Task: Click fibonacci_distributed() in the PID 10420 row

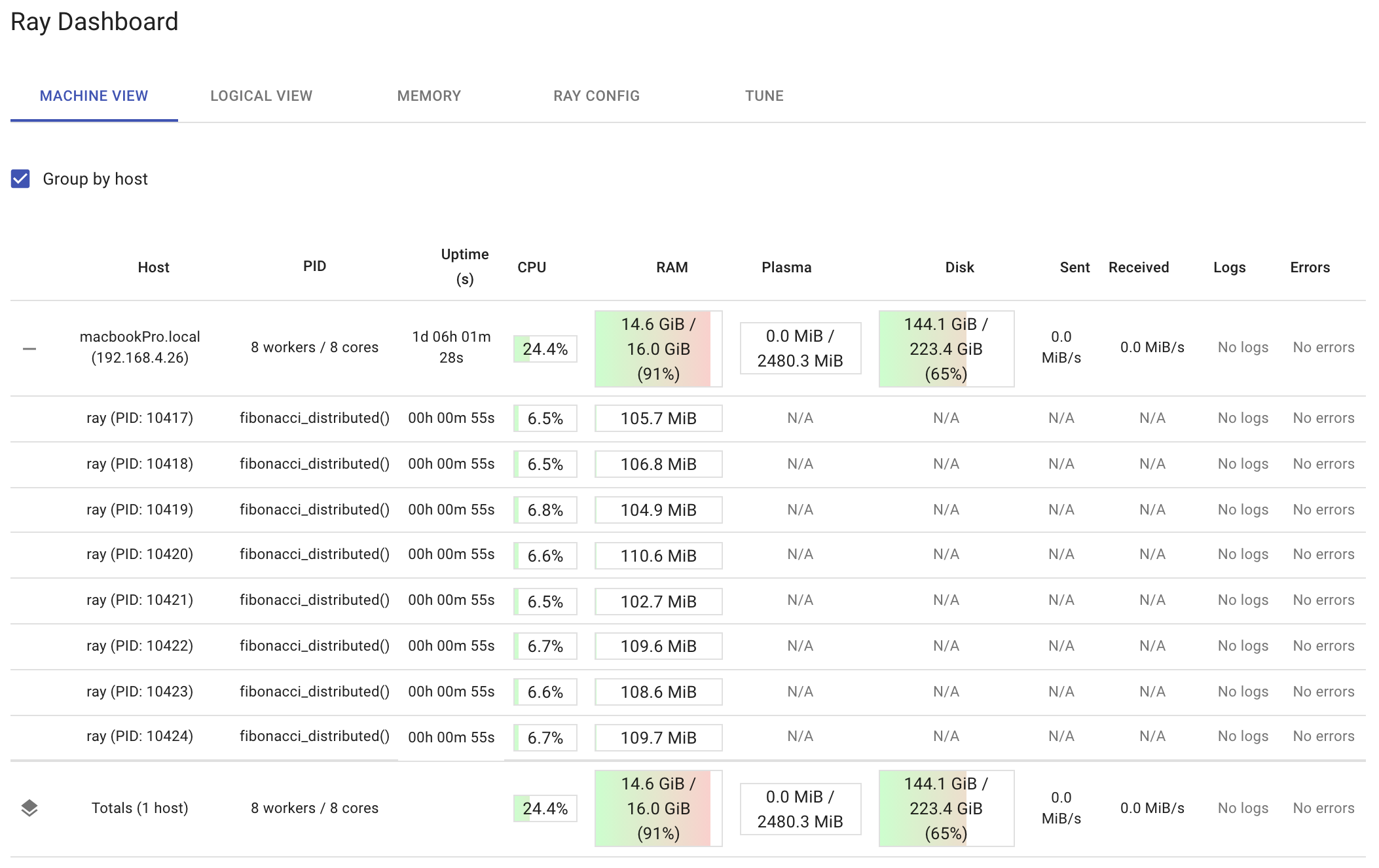Action: pos(314,554)
